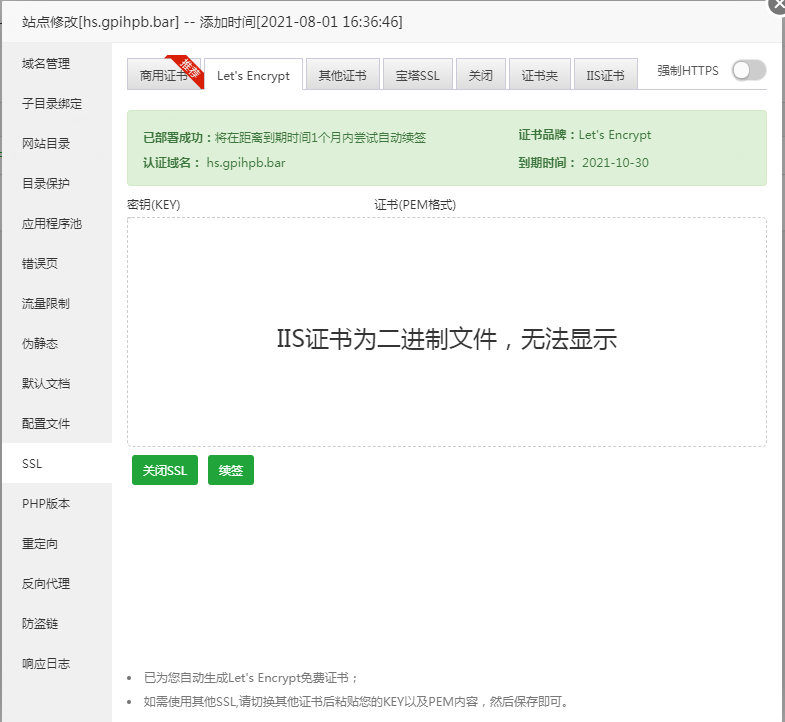Click the dialog title 站点修改[hs.gpihpb.bar]
Screen dimensions: 785x722
pyautogui.click(x=100, y=22)
